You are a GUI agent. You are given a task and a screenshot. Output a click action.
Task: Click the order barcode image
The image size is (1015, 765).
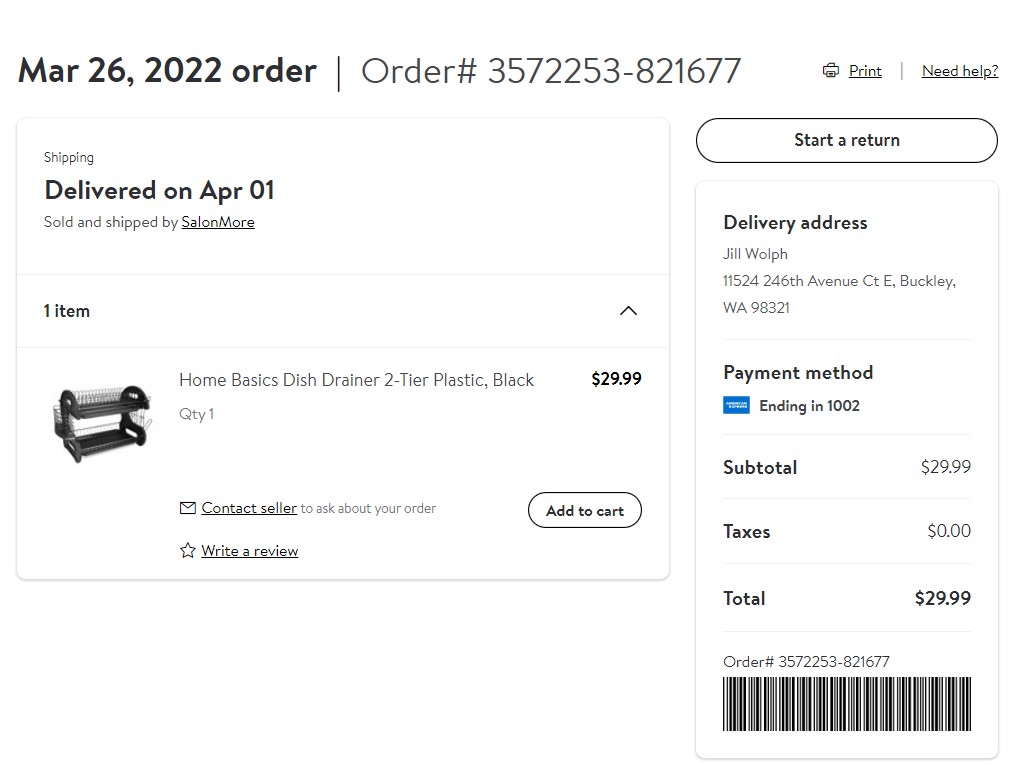point(847,704)
